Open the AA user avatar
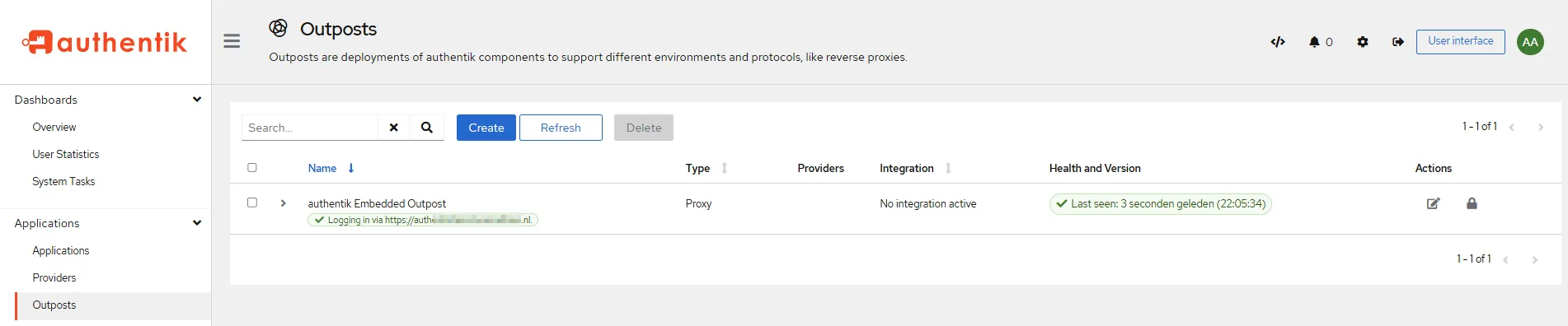1568x326 pixels. click(x=1530, y=42)
